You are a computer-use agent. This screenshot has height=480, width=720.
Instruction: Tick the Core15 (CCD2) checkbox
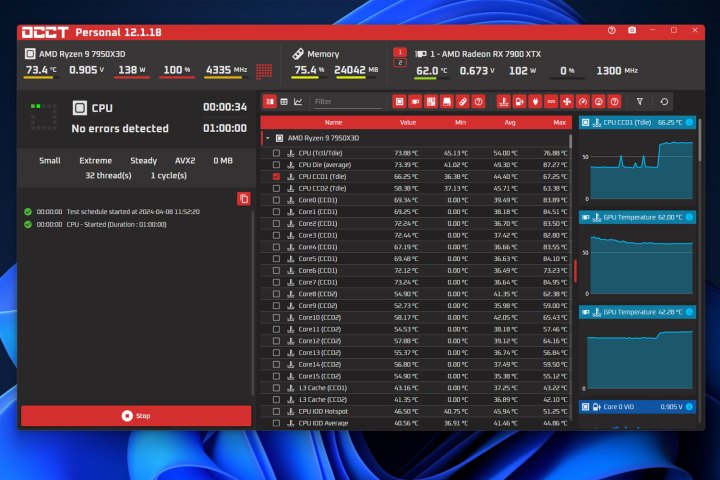276,376
